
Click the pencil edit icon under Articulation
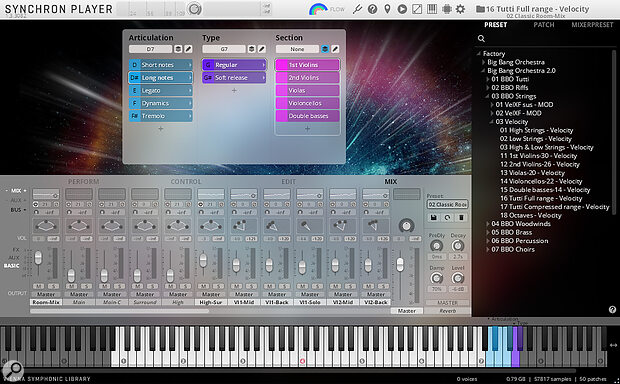coord(188,49)
